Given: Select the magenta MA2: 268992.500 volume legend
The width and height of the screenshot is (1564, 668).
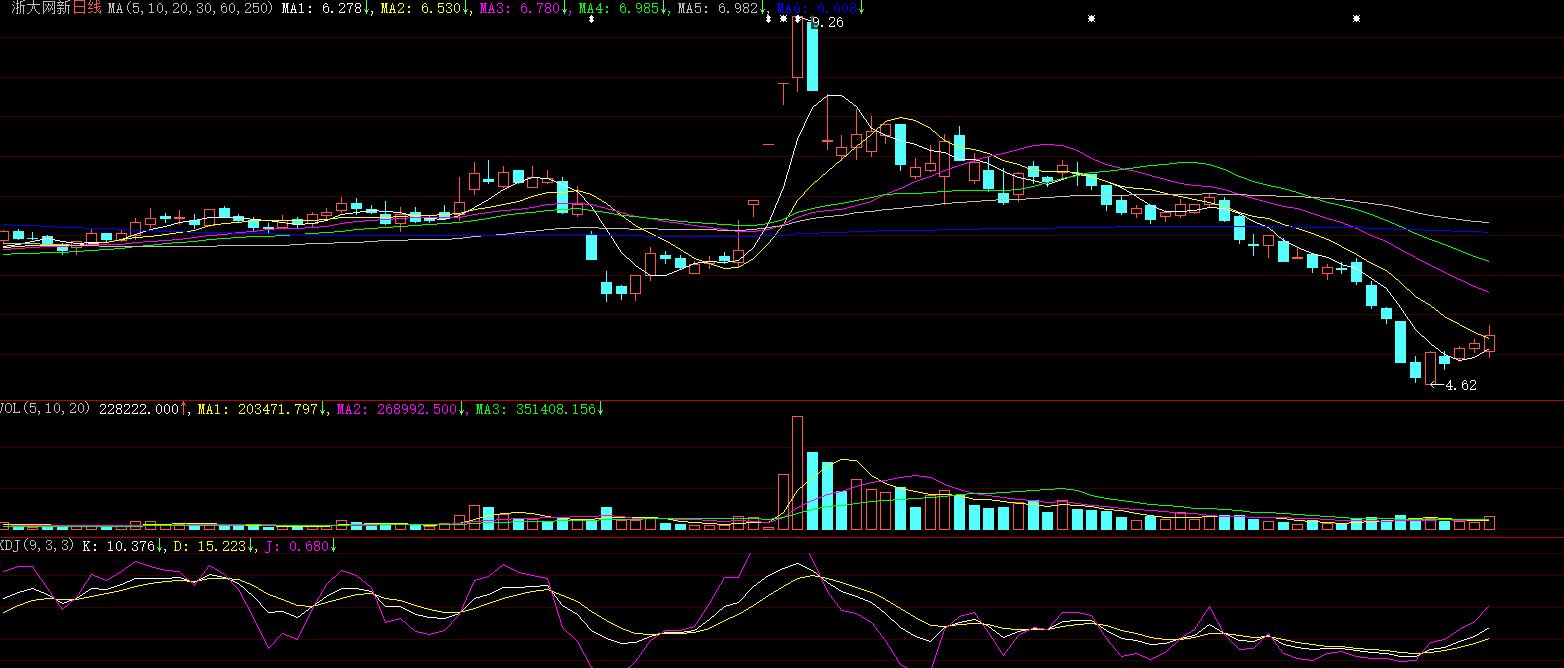Looking at the screenshot, I should [x=396, y=409].
